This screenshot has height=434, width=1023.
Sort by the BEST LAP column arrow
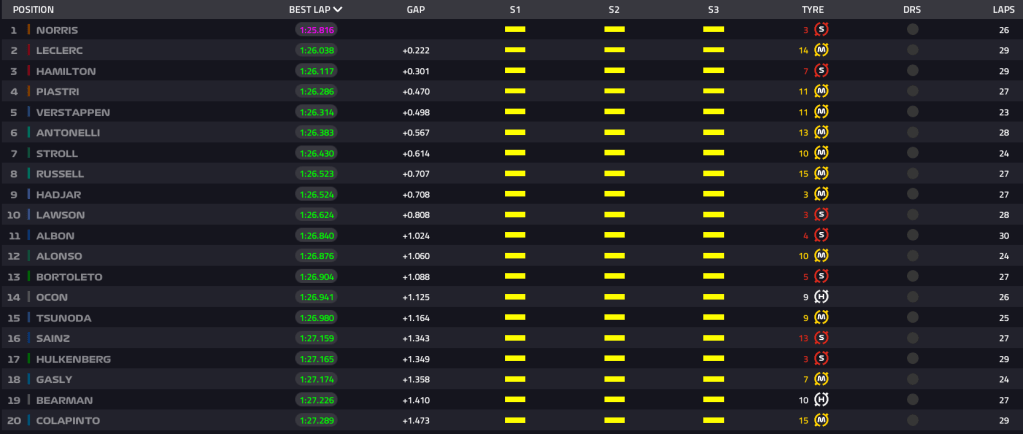tap(337, 9)
